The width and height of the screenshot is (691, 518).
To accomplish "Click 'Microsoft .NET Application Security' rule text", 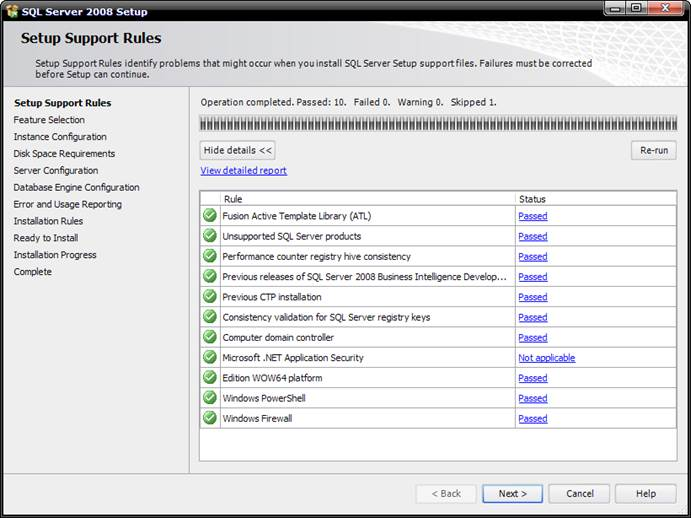I will point(293,358).
